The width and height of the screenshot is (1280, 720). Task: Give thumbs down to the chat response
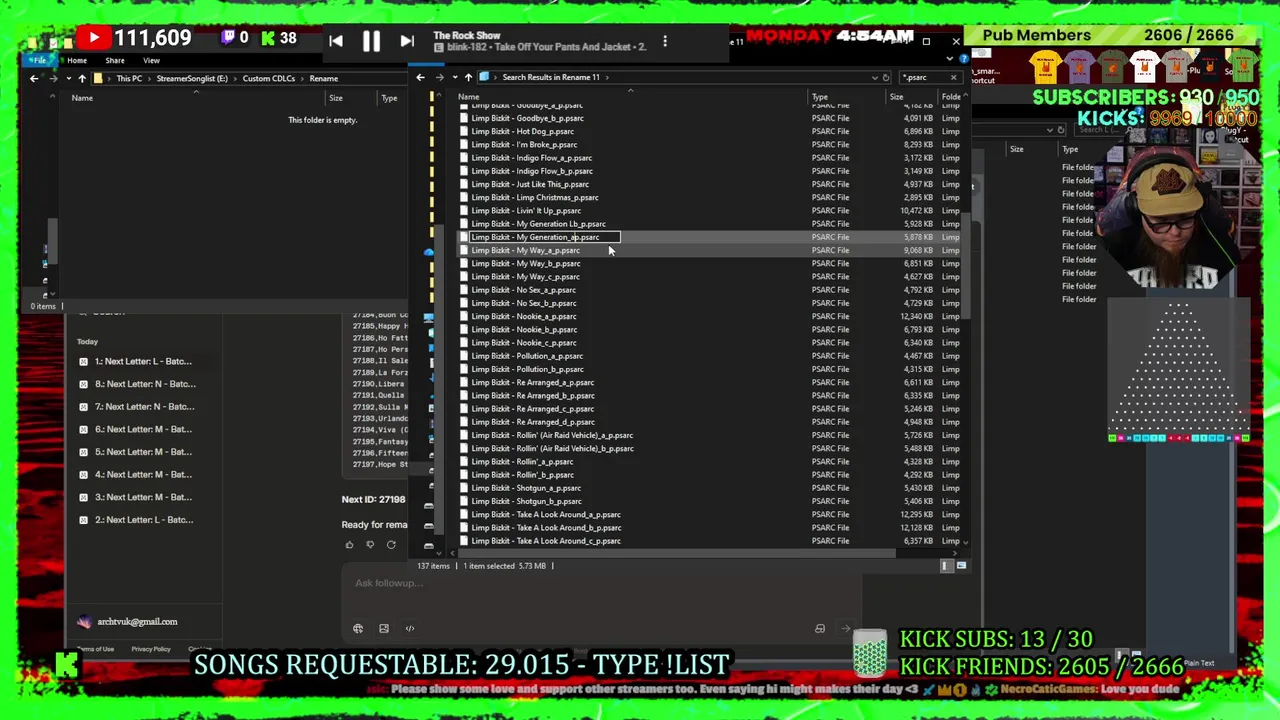pyautogui.click(x=370, y=545)
